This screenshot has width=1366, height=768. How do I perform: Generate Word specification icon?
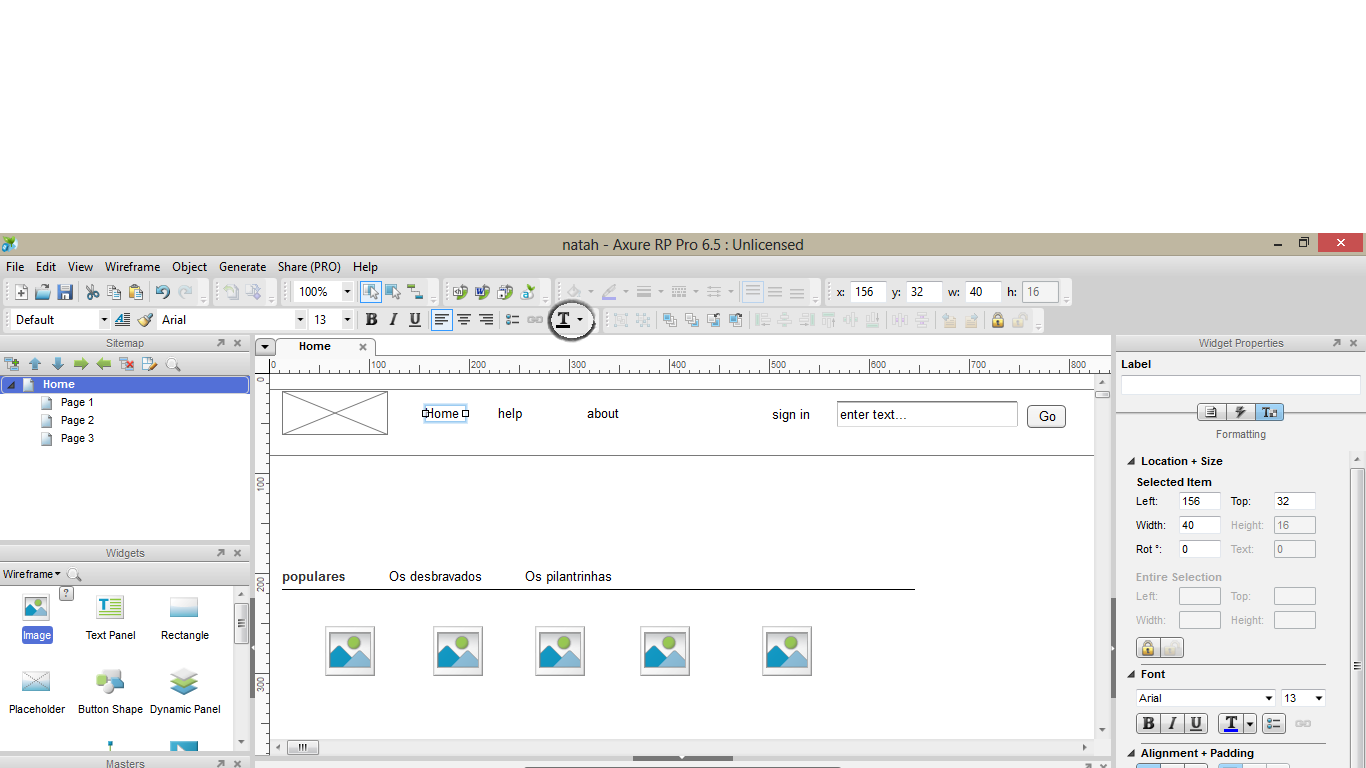pos(482,292)
